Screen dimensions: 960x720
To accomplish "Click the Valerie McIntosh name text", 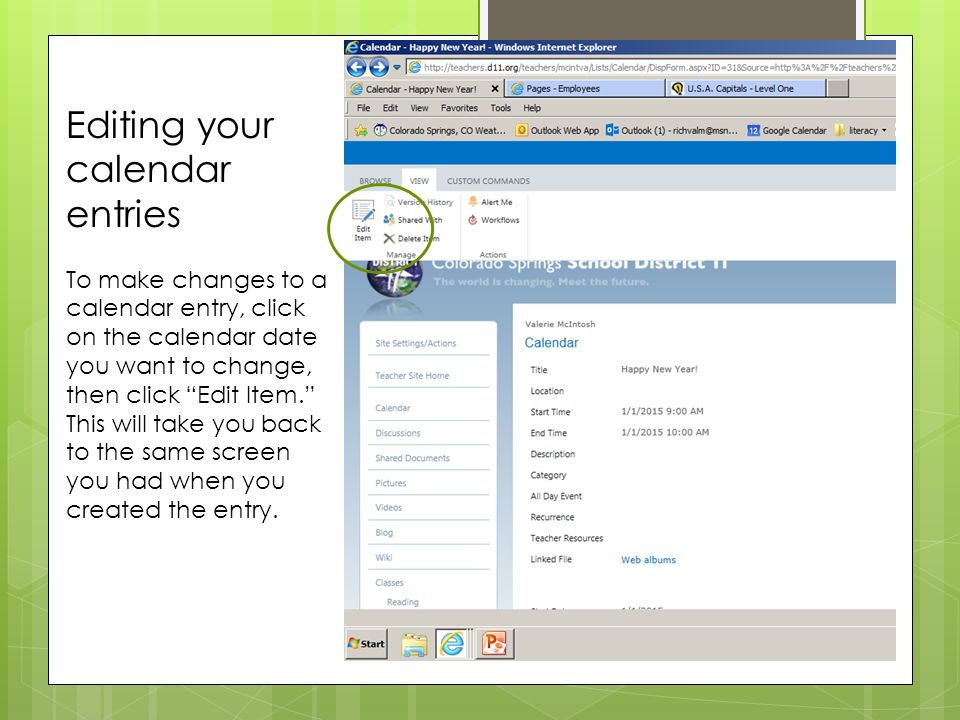I will (560, 324).
